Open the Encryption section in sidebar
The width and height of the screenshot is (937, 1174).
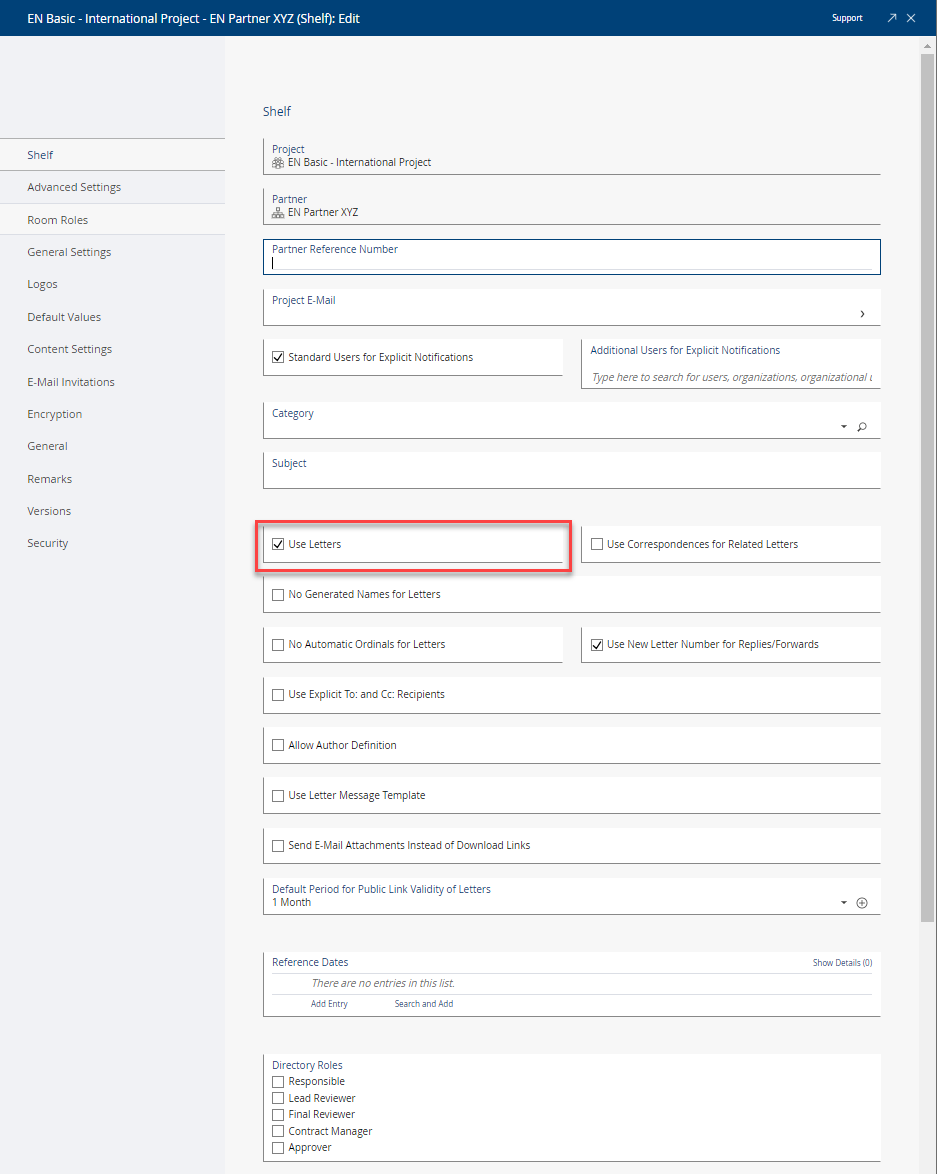tap(55, 414)
